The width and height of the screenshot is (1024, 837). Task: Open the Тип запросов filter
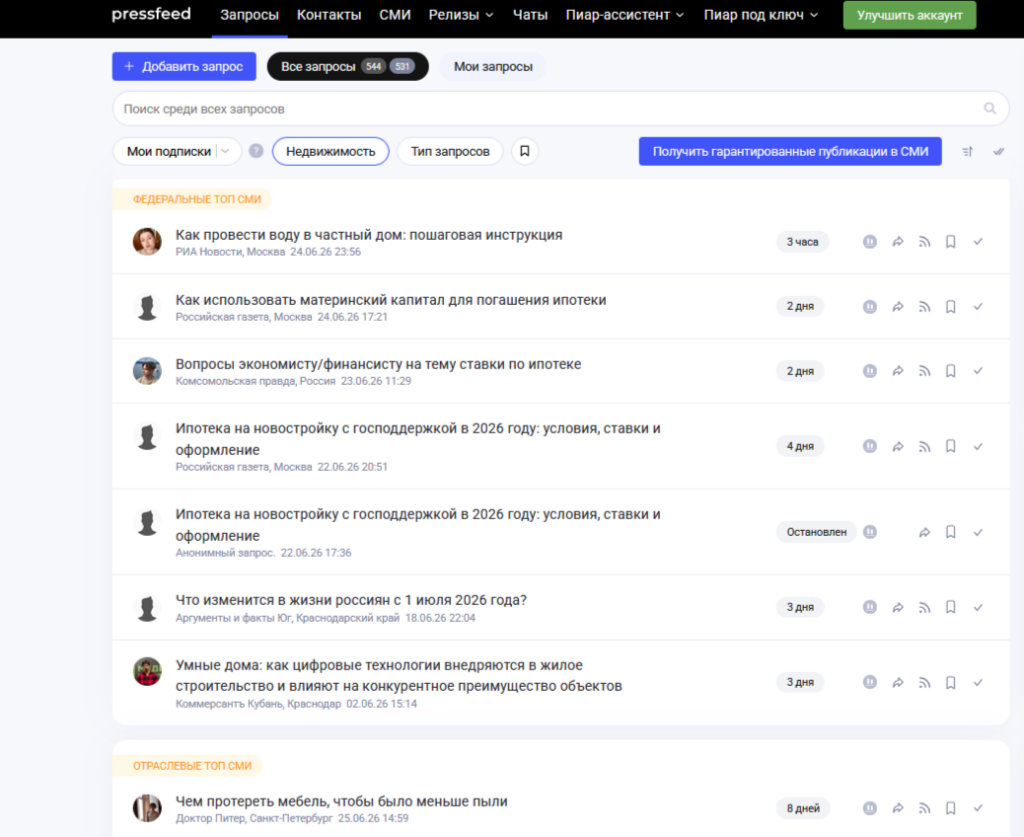pos(450,151)
